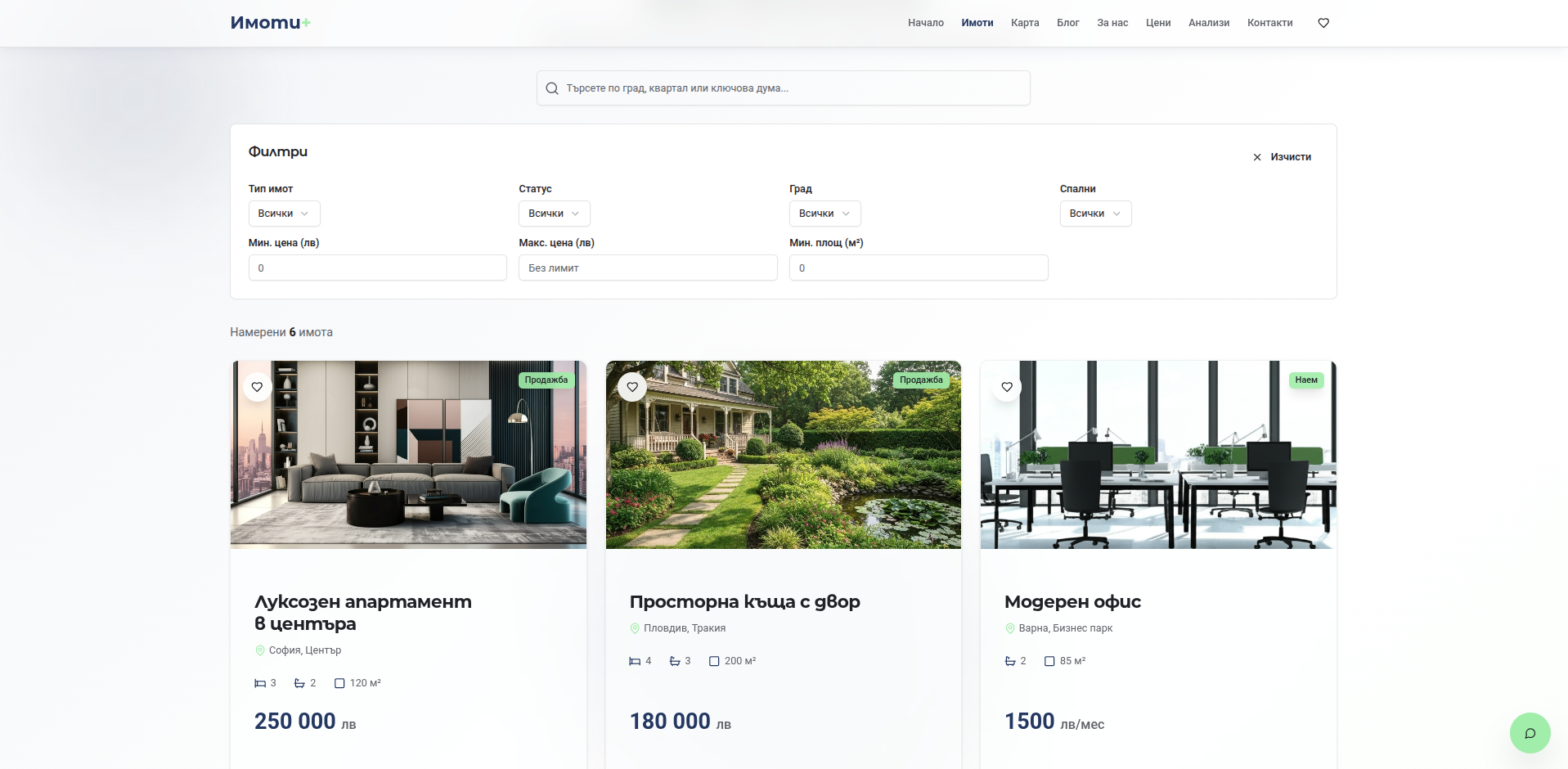Click the София location pin icon

coord(260,650)
